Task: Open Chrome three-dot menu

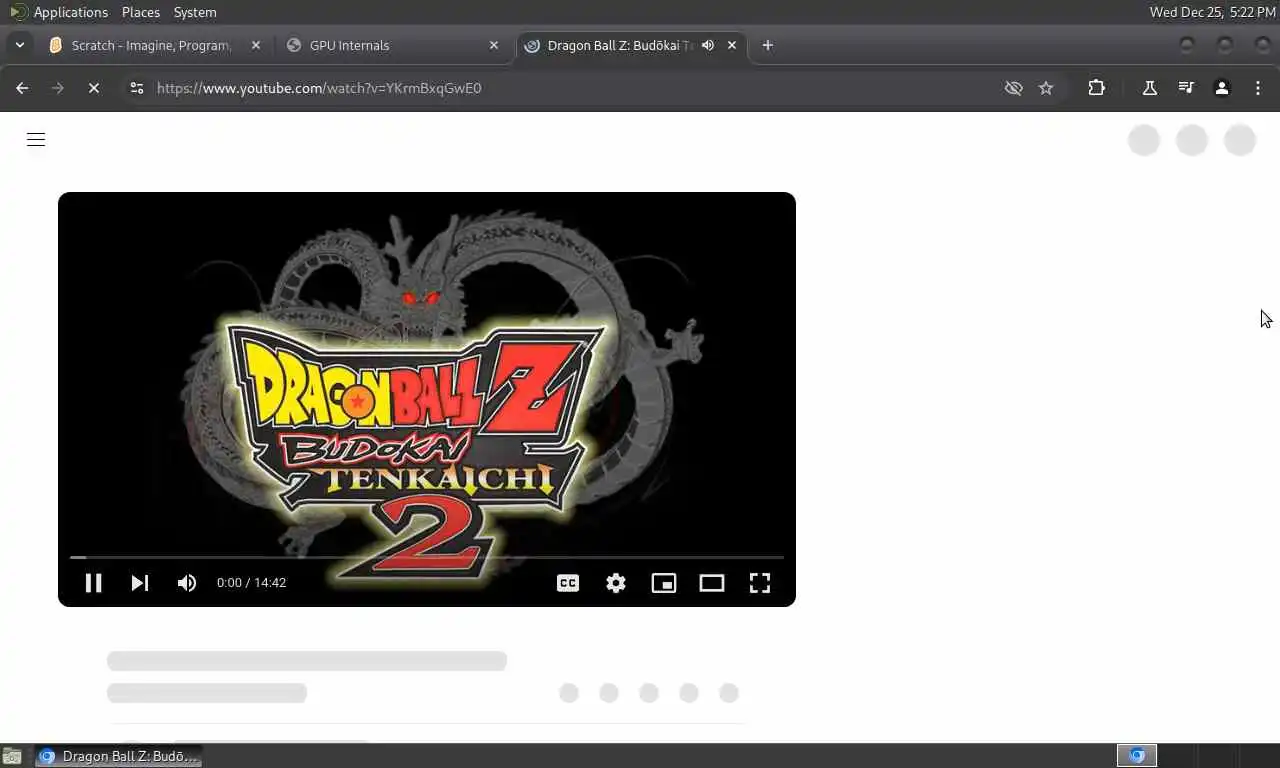Action: pos(1258,88)
